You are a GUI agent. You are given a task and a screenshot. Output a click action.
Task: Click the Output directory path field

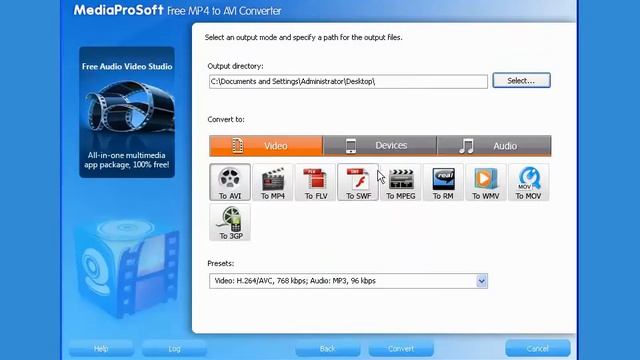pyautogui.click(x=348, y=81)
